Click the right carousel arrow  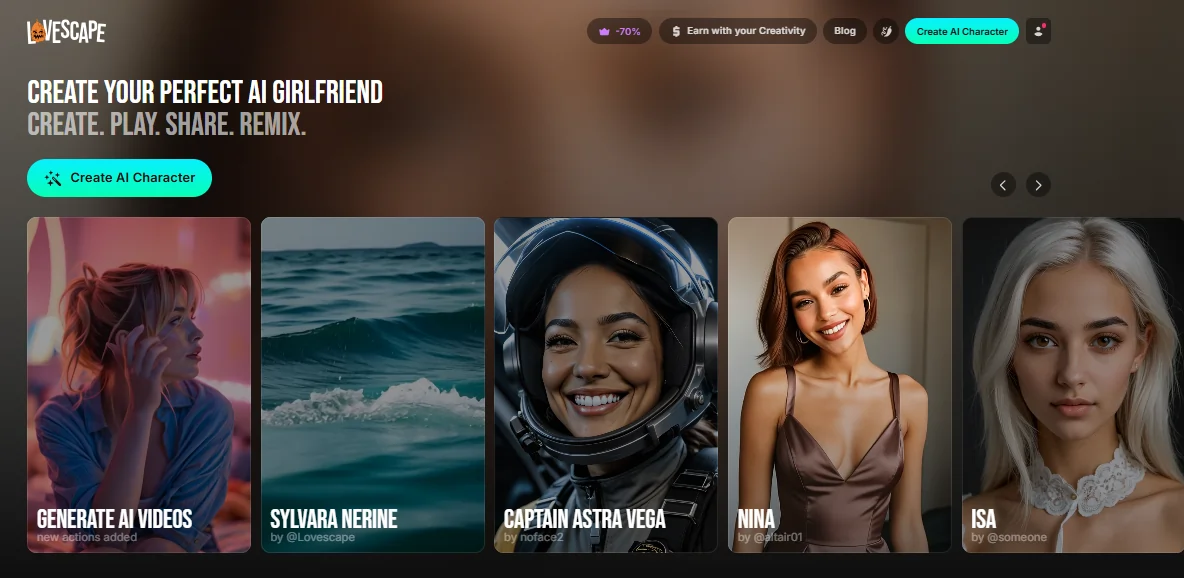coord(1039,185)
